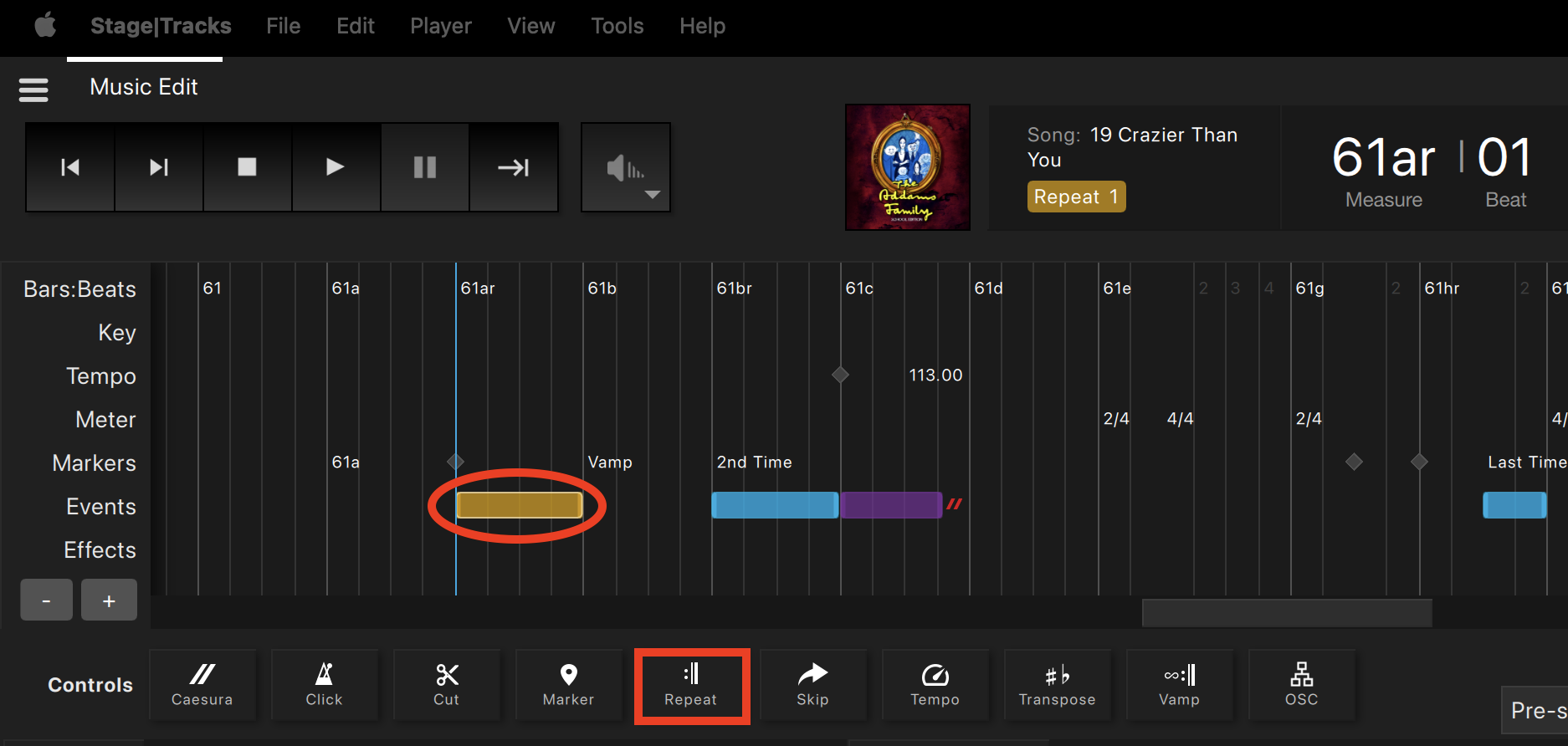Click bar 61br in the Bars:Beats ruler

(x=734, y=288)
